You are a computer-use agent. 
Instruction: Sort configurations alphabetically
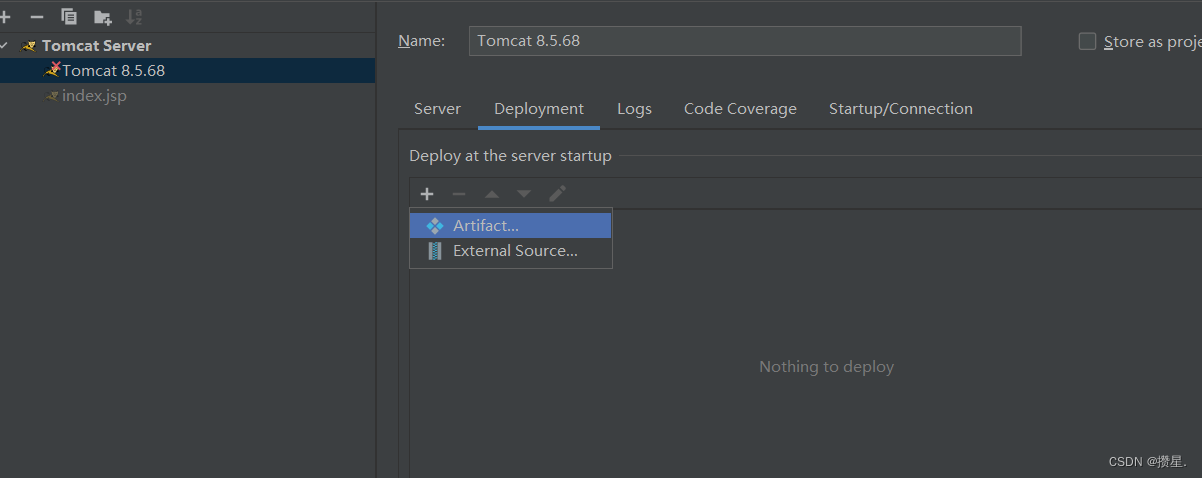coord(134,16)
